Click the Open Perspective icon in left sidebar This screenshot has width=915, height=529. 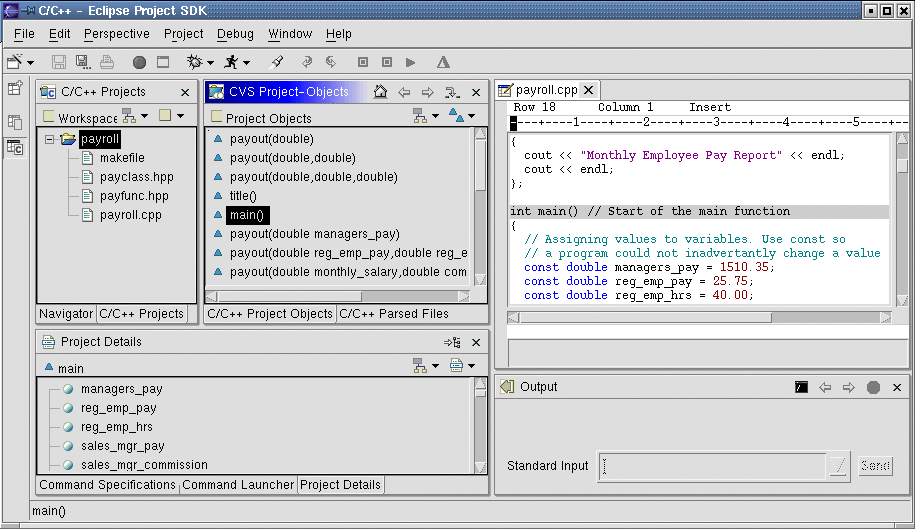pos(15,88)
